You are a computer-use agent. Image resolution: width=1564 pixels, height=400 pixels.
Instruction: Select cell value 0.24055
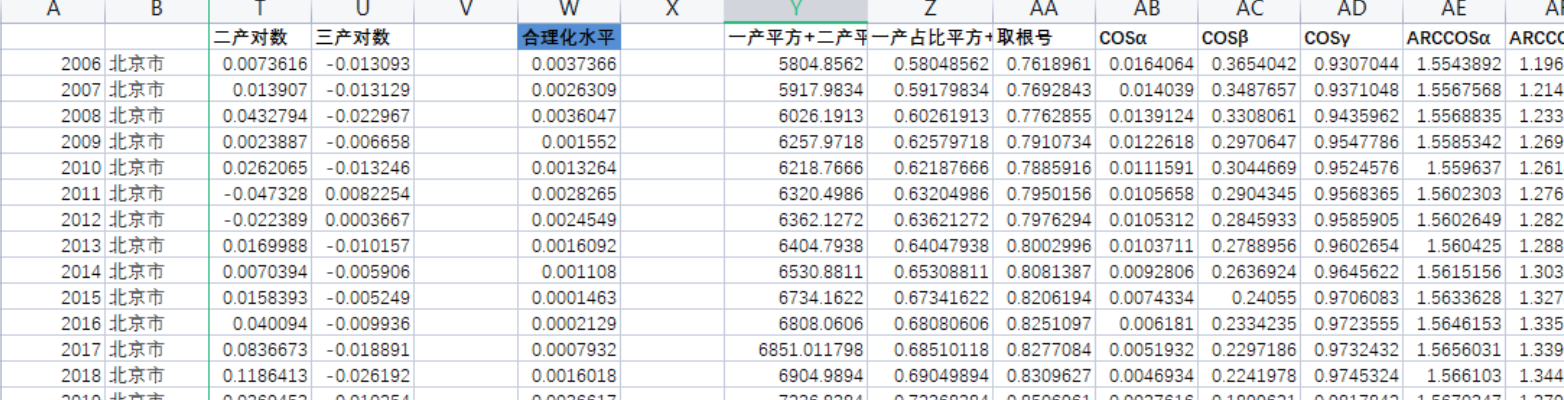[x=1250, y=298]
